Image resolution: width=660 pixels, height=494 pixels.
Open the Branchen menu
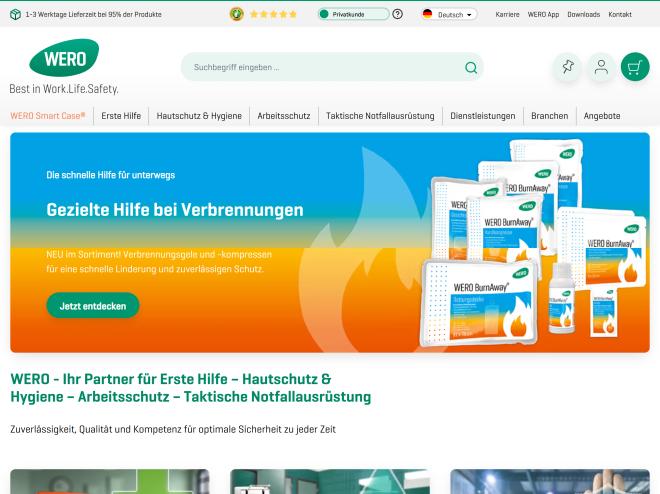tap(549, 116)
